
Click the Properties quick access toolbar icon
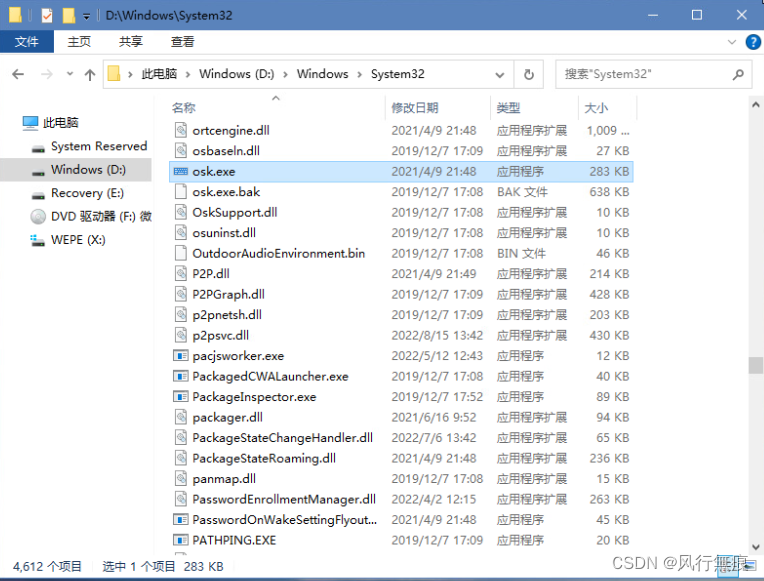(47, 16)
